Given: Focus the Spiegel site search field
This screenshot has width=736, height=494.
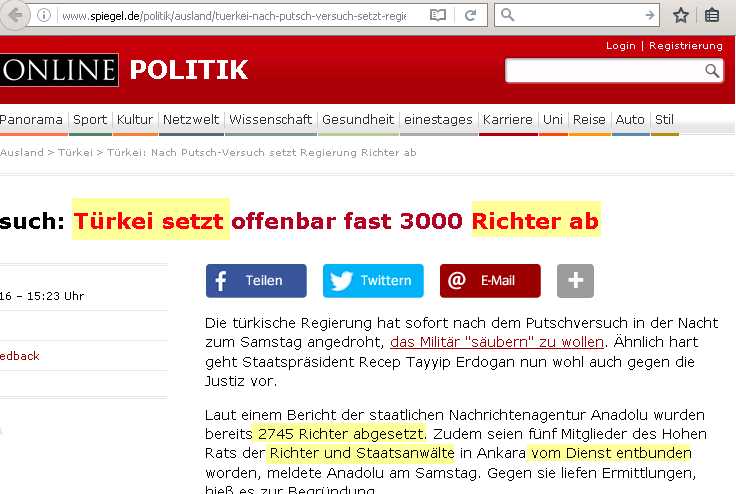Looking at the screenshot, I should point(604,71).
